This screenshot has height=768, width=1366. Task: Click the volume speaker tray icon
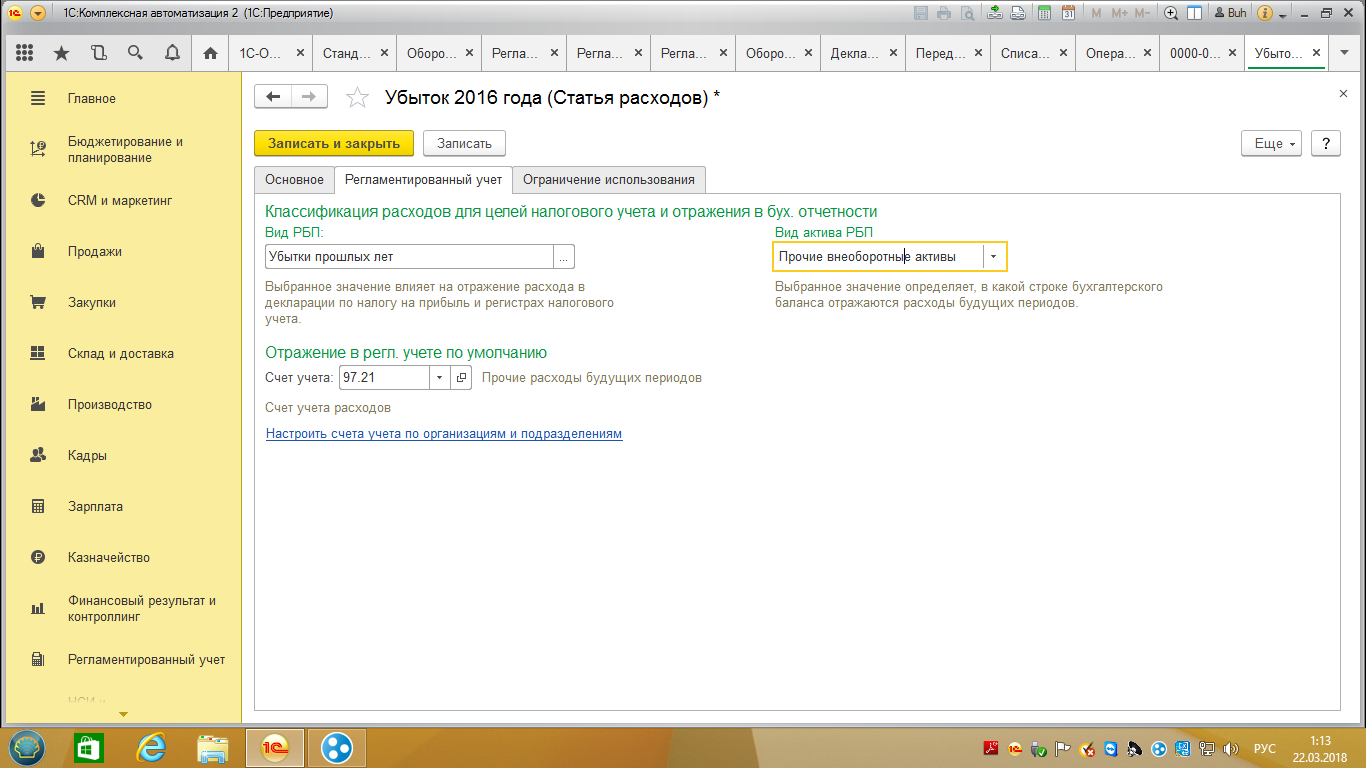click(x=1230, y=748)
